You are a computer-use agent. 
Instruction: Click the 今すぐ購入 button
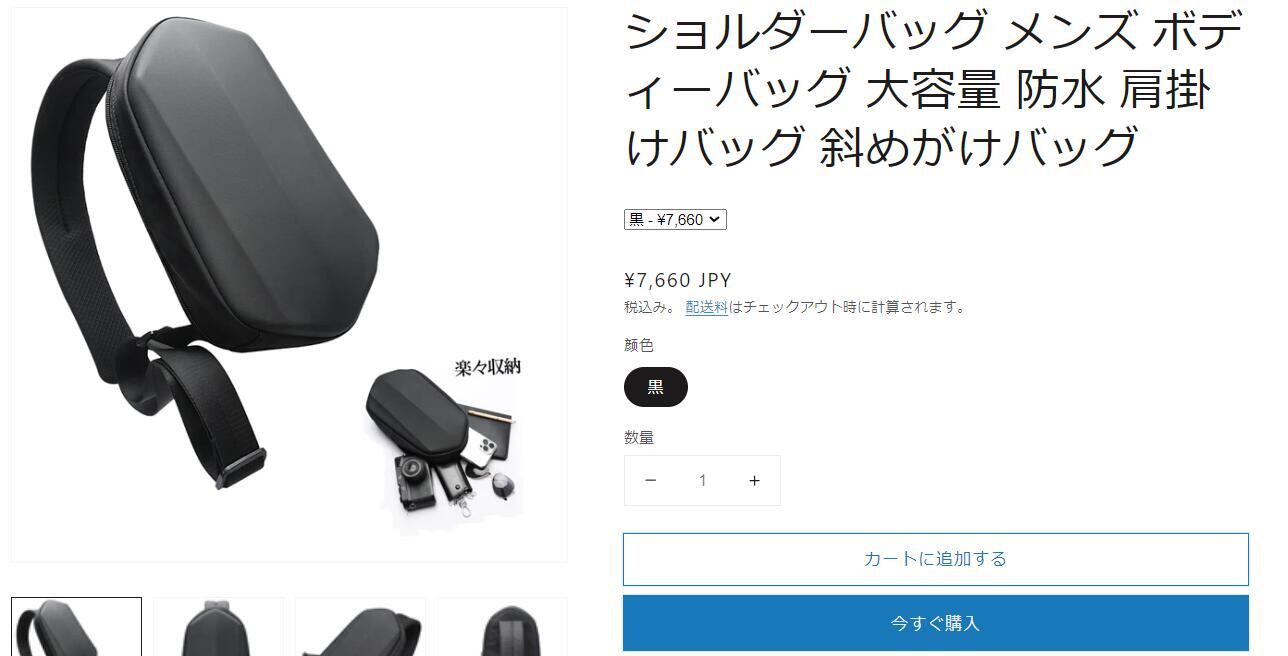(x=936, y=623)
